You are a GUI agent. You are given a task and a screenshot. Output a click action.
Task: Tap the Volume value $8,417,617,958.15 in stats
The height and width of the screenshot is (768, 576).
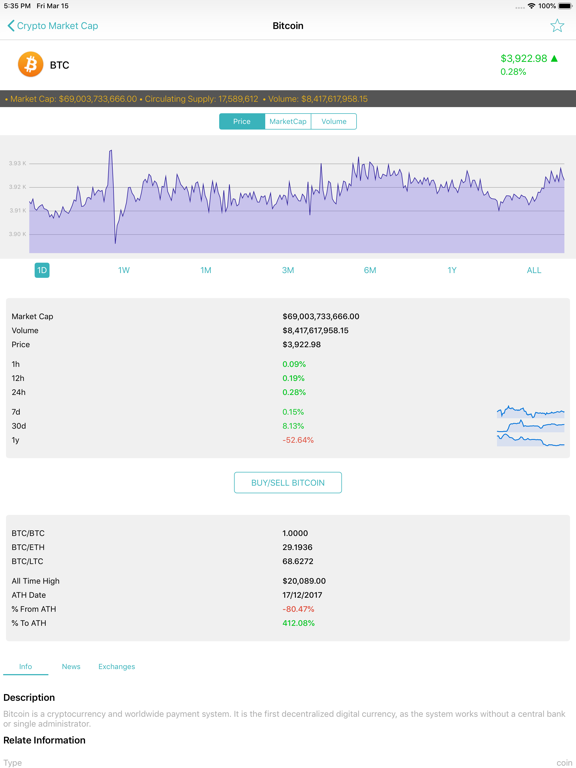315,331
